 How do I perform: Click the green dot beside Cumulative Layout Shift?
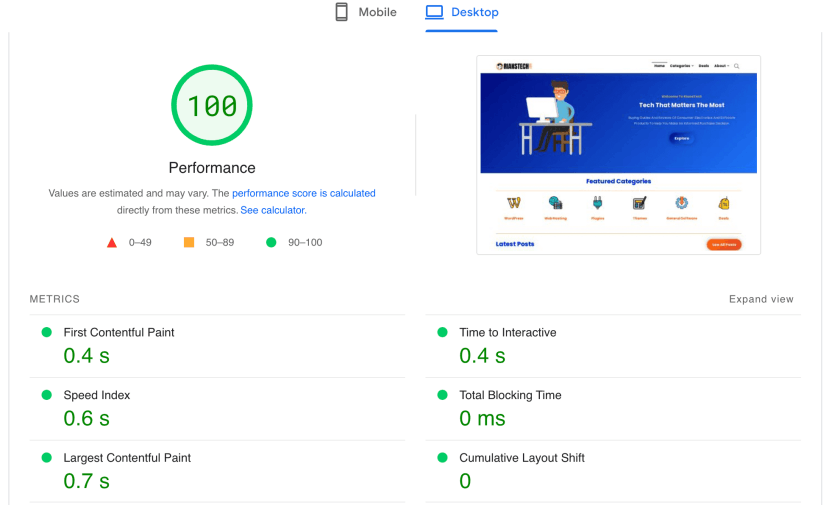(442, 457)
